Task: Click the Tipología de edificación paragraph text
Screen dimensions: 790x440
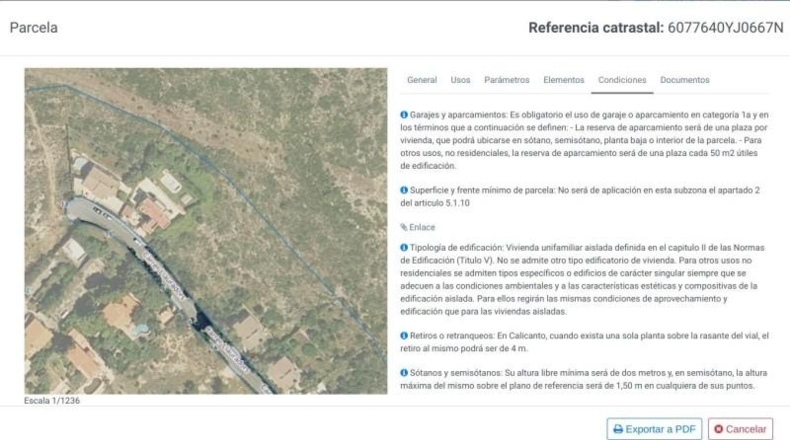Action: click(x=582, y=279)
